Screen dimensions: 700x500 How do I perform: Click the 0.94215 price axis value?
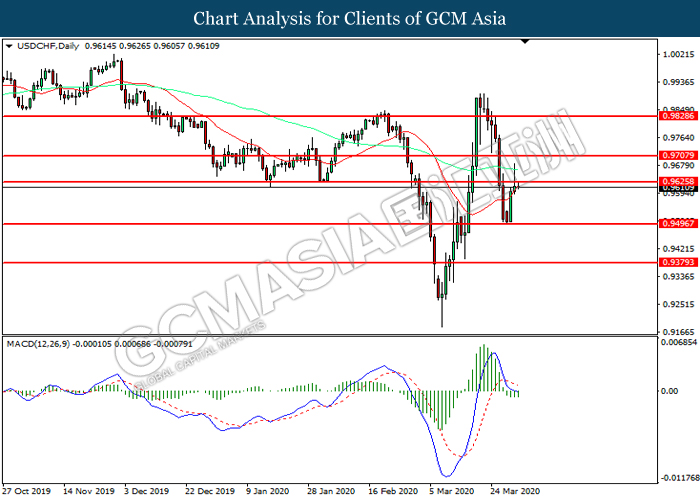[x=679, y=249]
